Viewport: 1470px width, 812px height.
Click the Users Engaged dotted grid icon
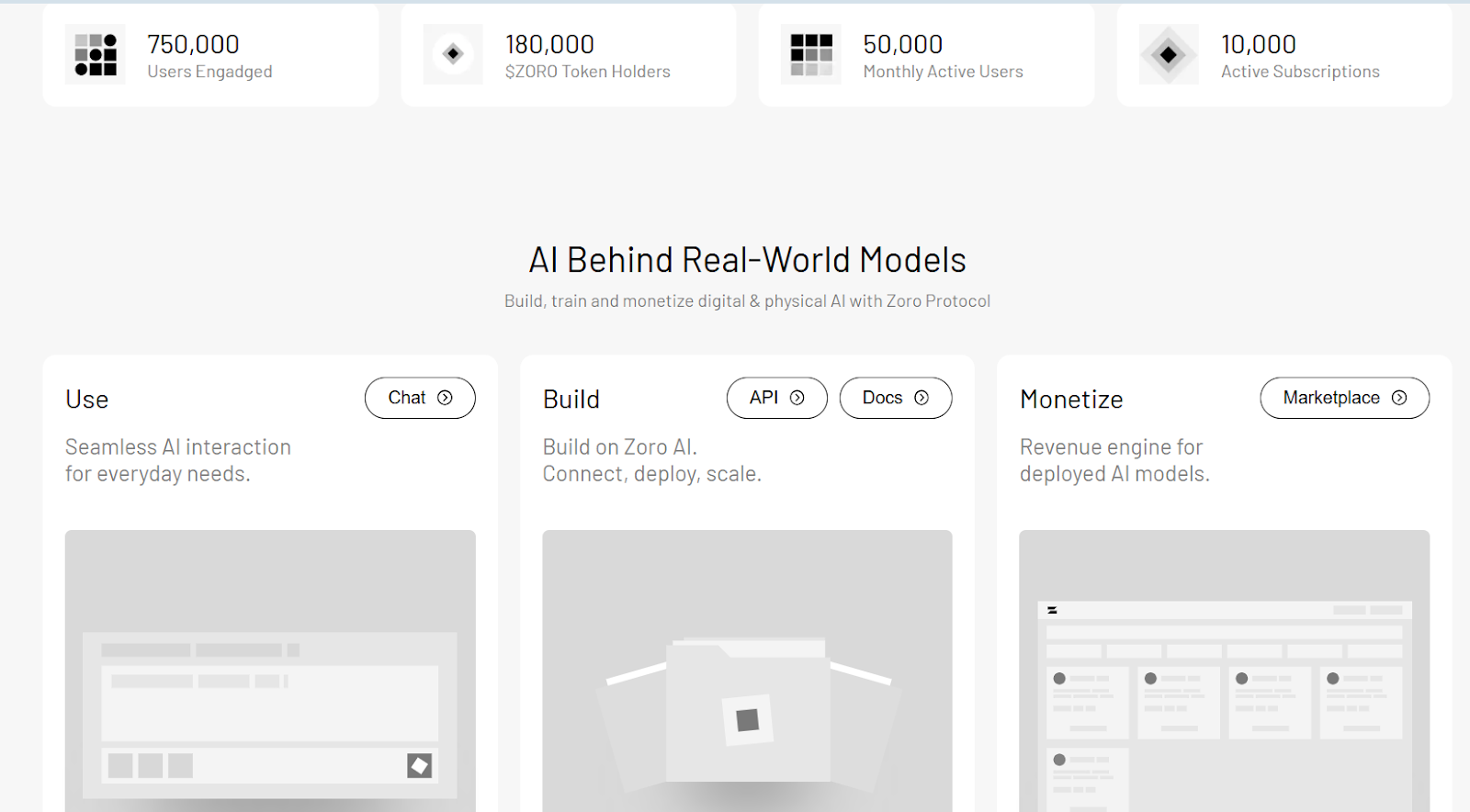(x=96, y=54)
